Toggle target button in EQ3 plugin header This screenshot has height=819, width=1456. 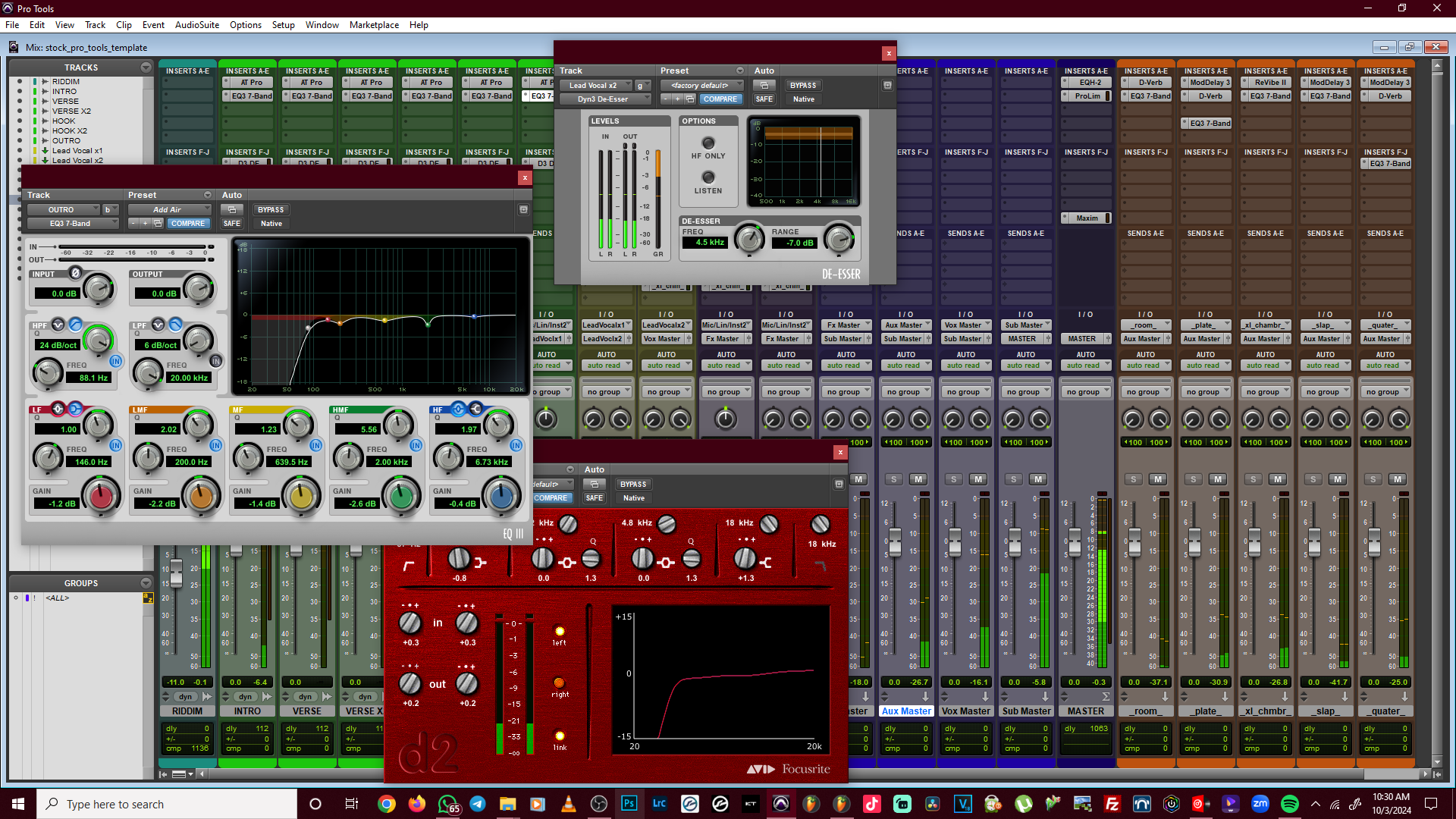pyautogui.click(x=523, y=210)
